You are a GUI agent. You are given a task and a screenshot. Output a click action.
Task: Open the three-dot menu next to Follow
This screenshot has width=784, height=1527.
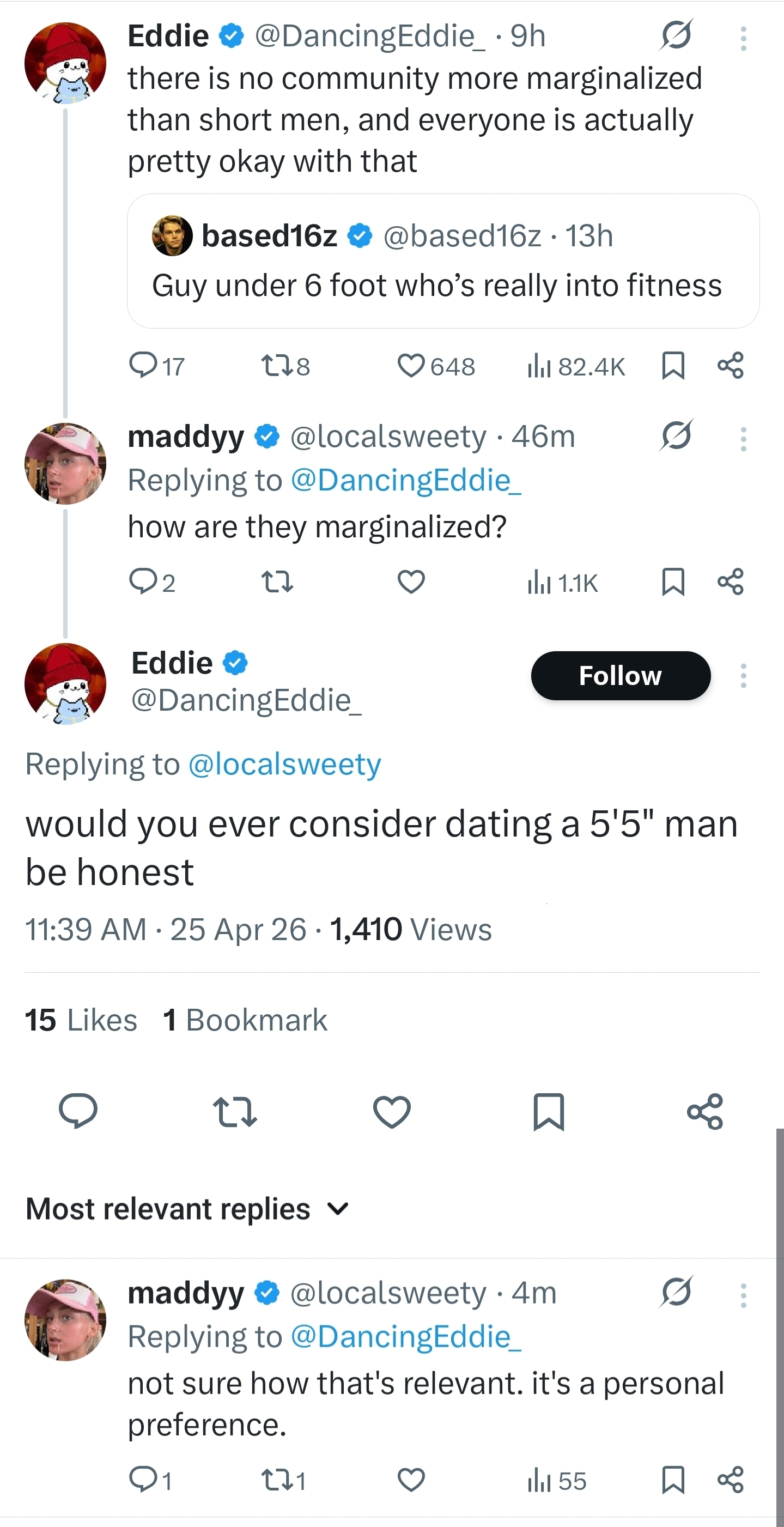743,676
